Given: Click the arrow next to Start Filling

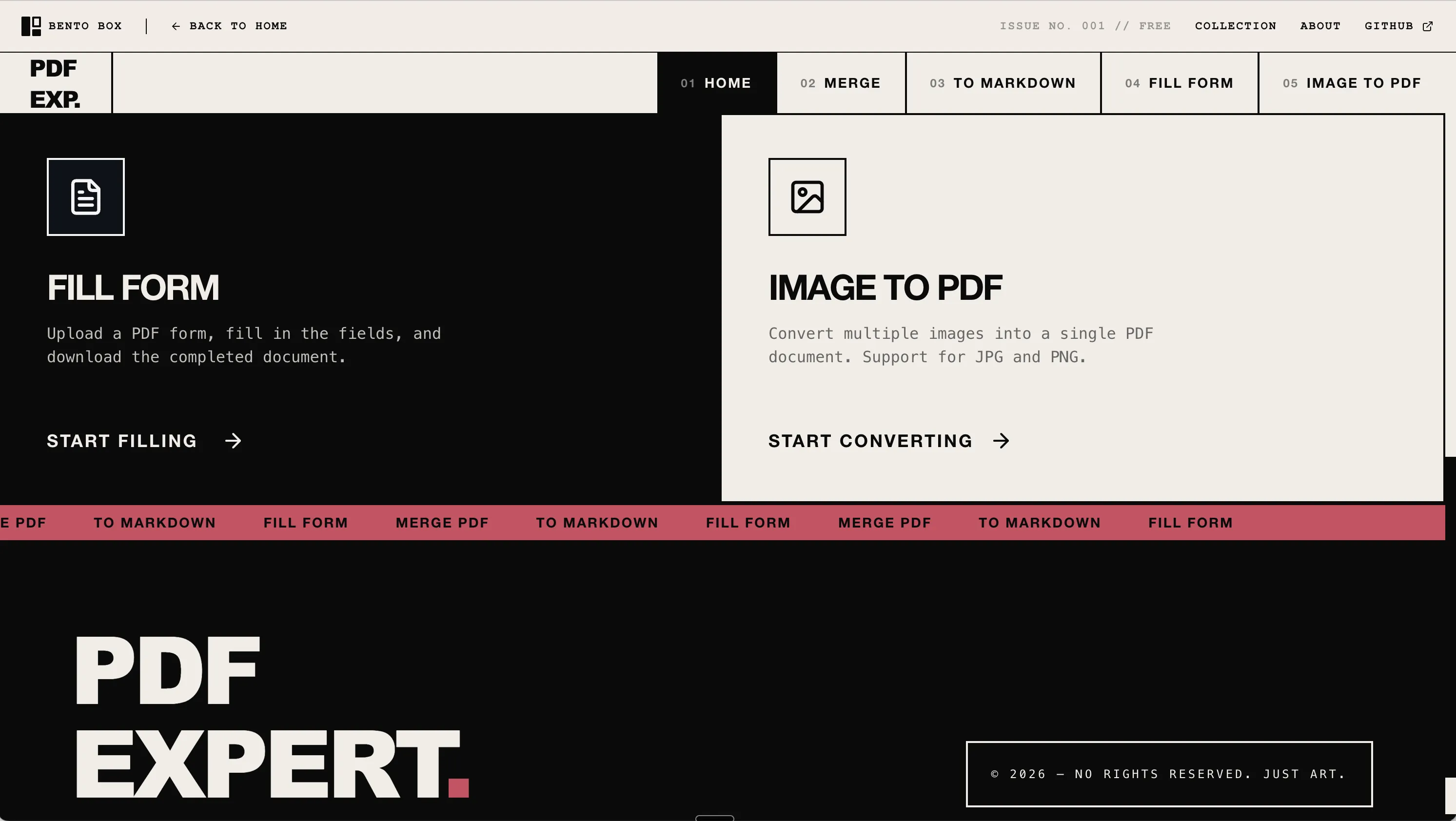Looking at the screenshot, I should click(x=233, y=441).
